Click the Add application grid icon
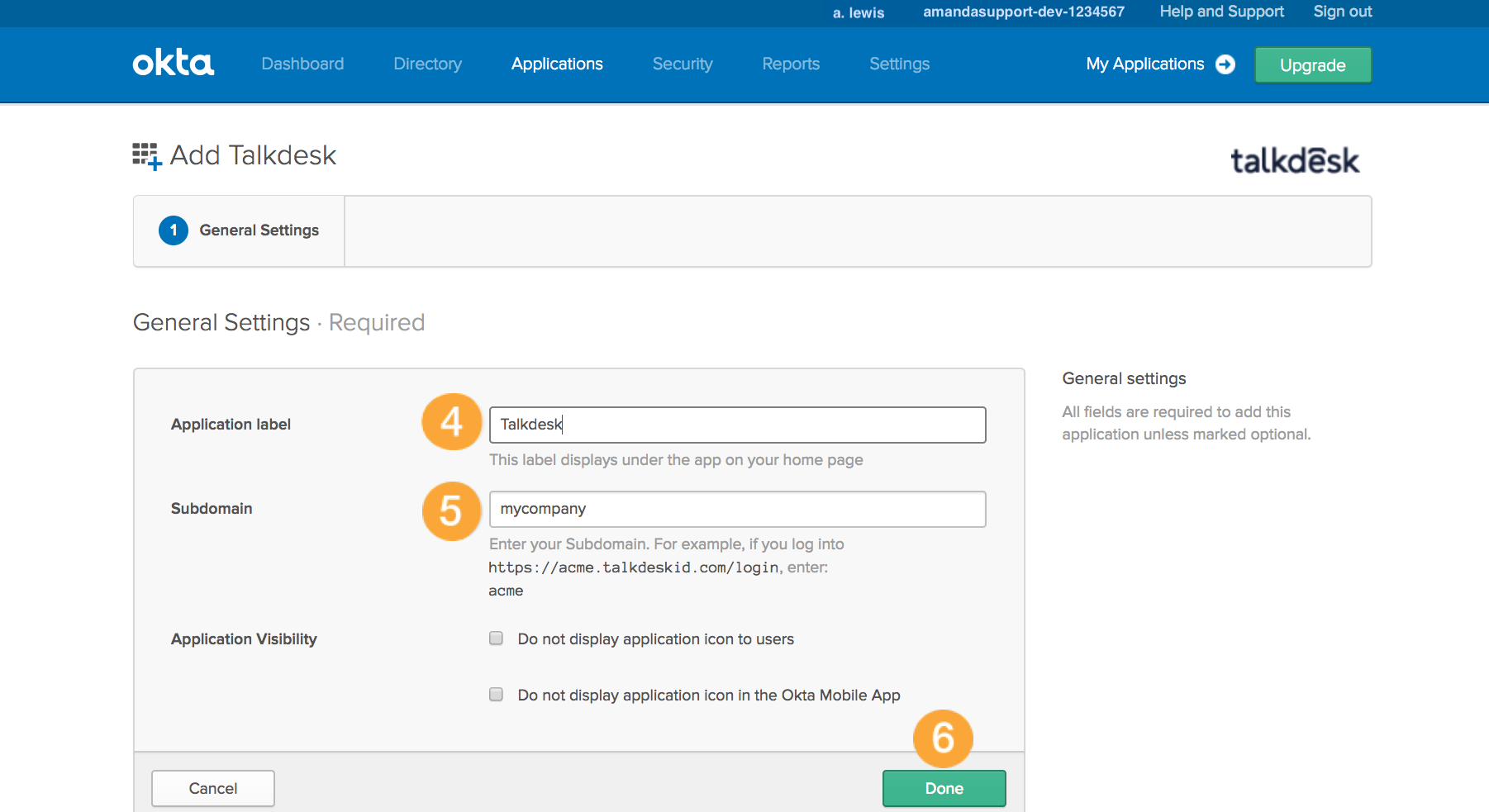Image resolution: width=1489 pixels, height=812 pixels. [x=147, y=156]
